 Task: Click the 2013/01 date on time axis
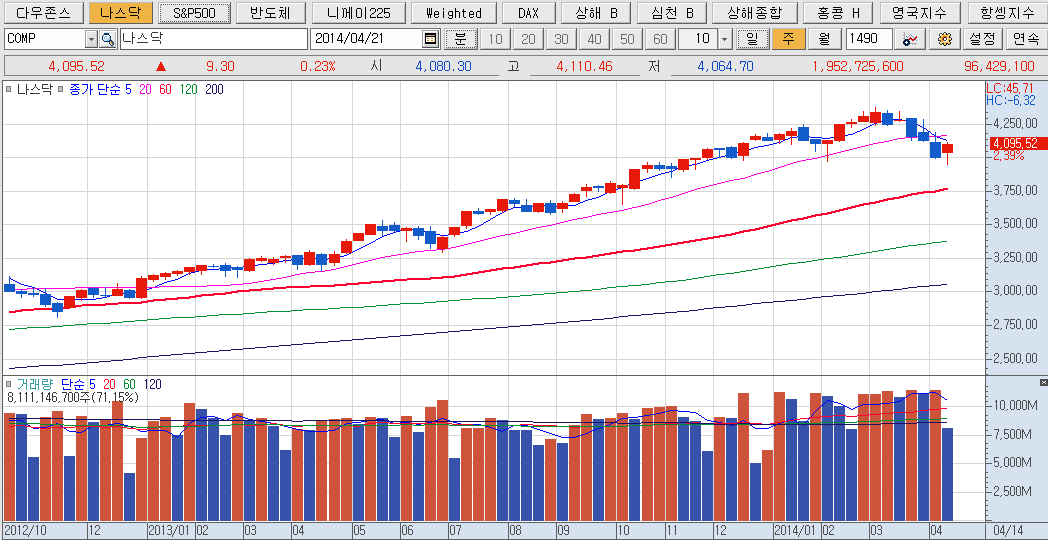point(170,530)
